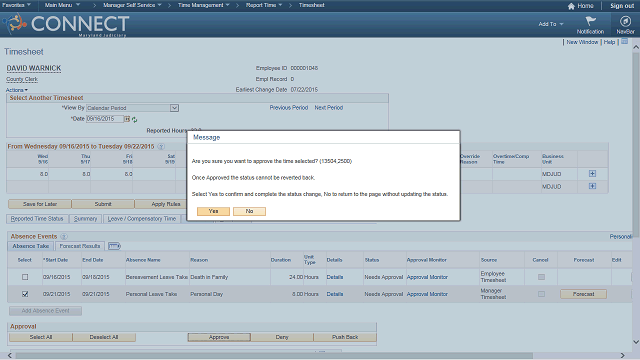Add a row with first MDJUD plus icon
Screen dimensions: 640x360
point(592,174)
